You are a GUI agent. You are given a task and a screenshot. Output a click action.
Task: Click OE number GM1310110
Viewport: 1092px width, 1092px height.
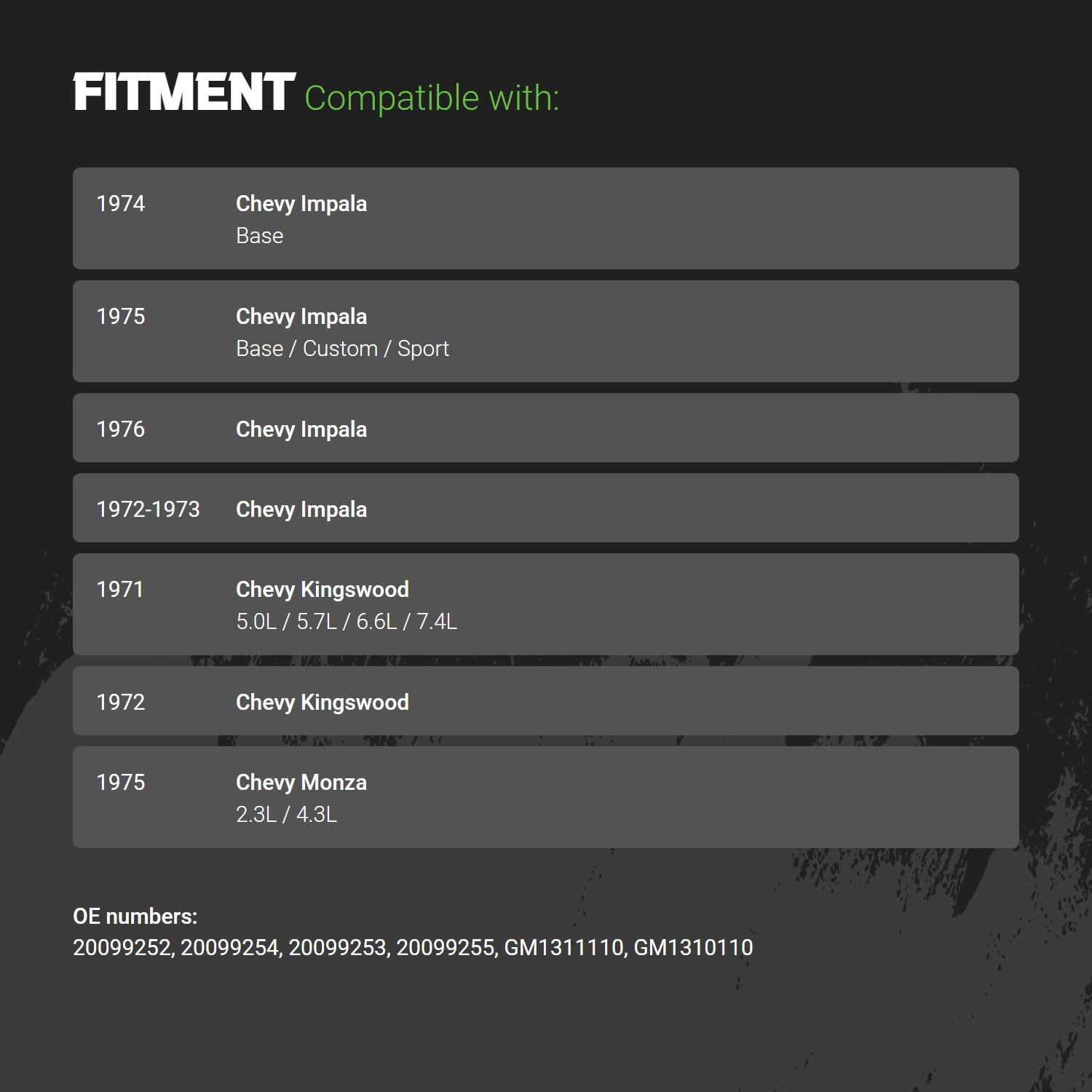coord(693,948)
